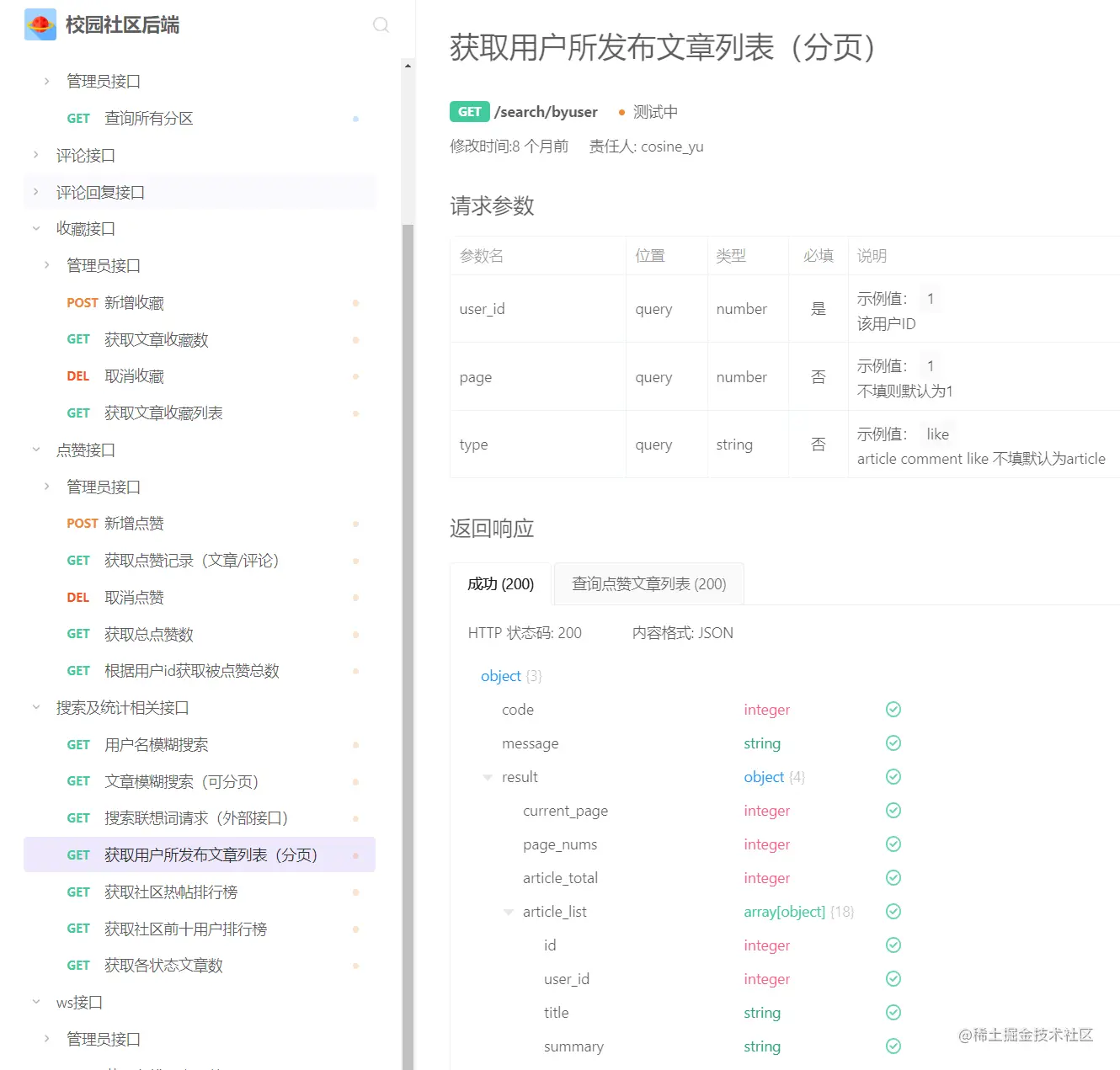Viewport: 1120px width, 1070px height.
Task: Click the user_id parameter name cell
Action: tap(538, 309)
